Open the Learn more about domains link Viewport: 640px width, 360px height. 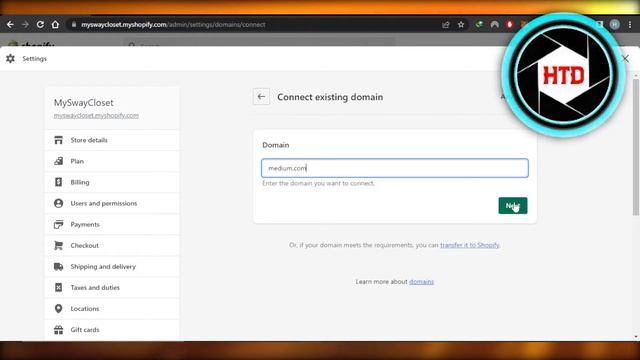pyautogui.click(x=421, y=282)
